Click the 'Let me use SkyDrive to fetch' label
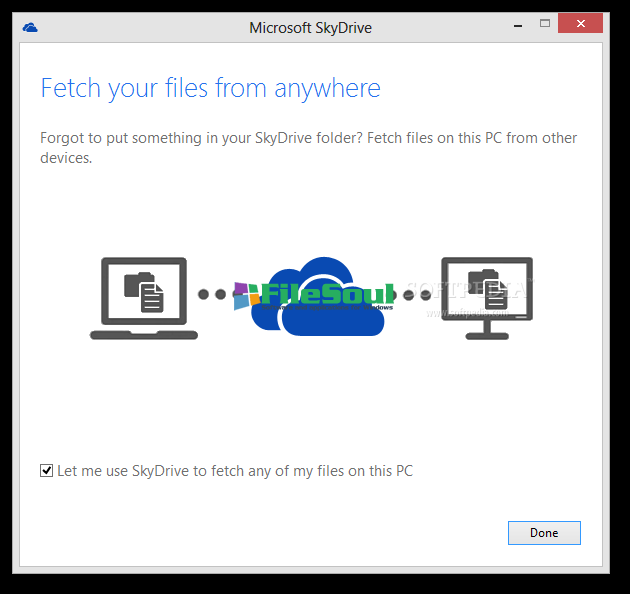This screenshot has height=594, width=630. pyautogui.click(x=235, y=470)
